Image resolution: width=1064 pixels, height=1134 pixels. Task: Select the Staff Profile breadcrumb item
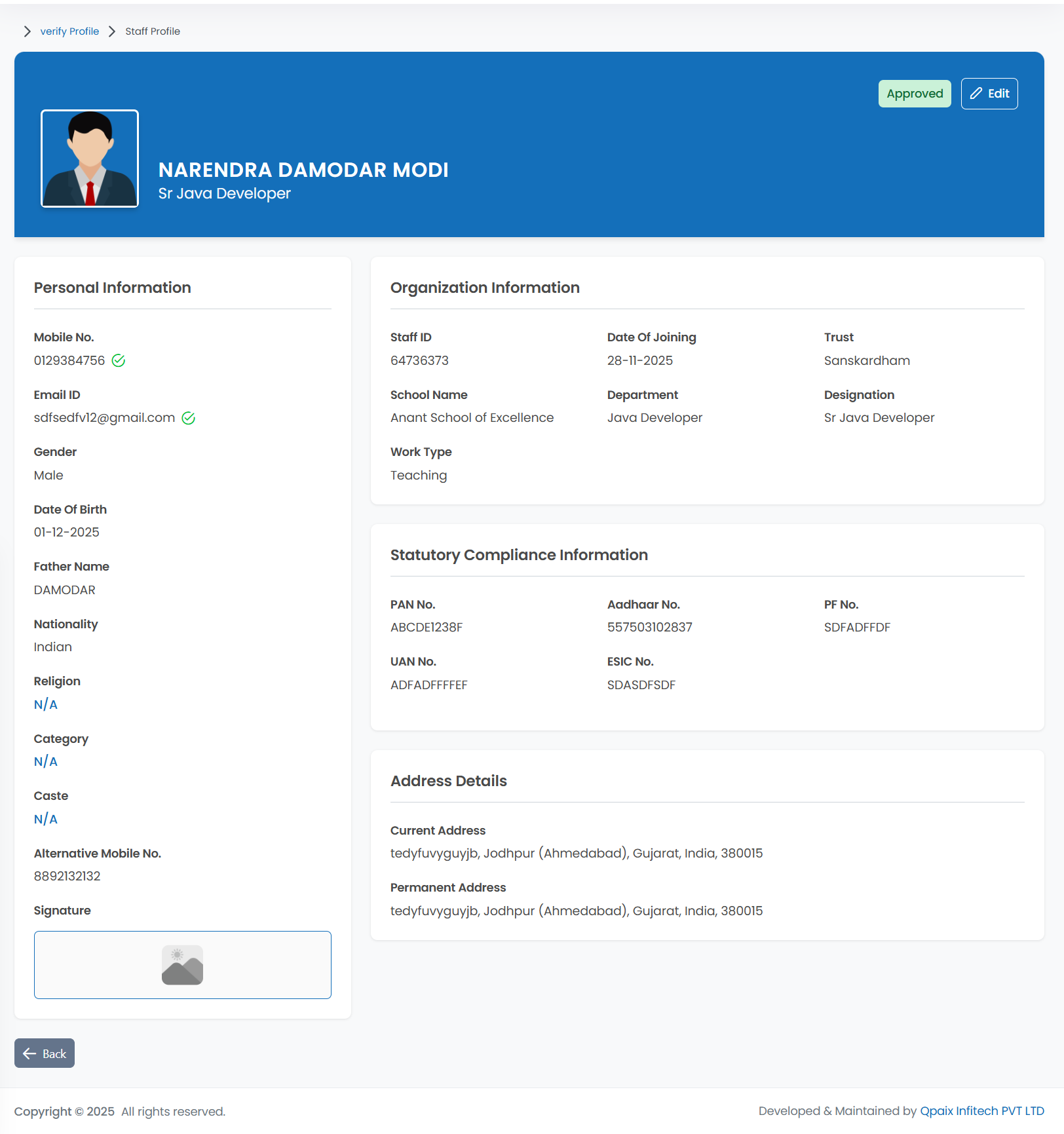pyautogui.click(x=153, y=31)
